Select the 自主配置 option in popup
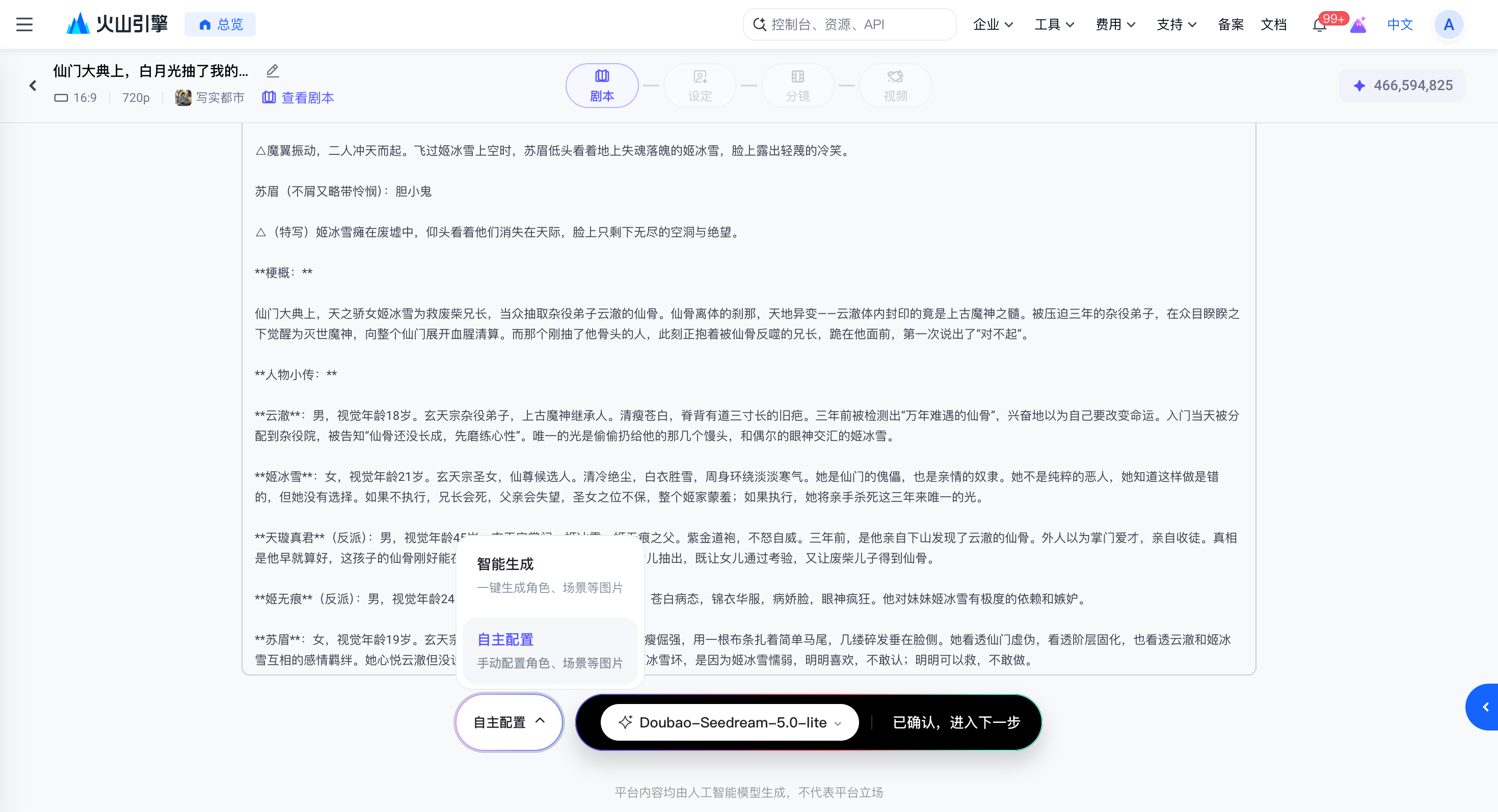Viewport: 1498px width, 812px height. click(x=550, y=651)
